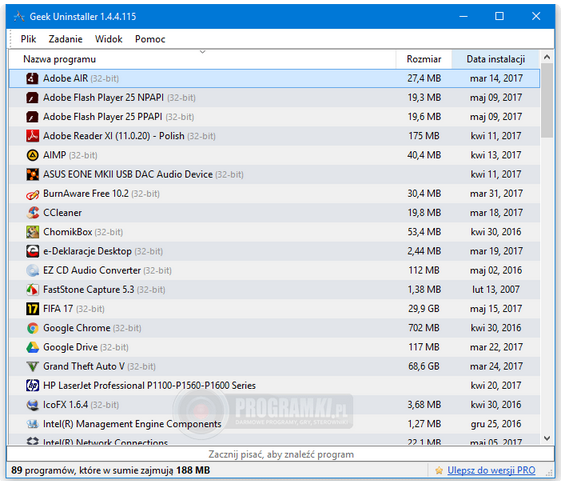Click the 'lut 13, 2007' install date

[x=496, y=290]
